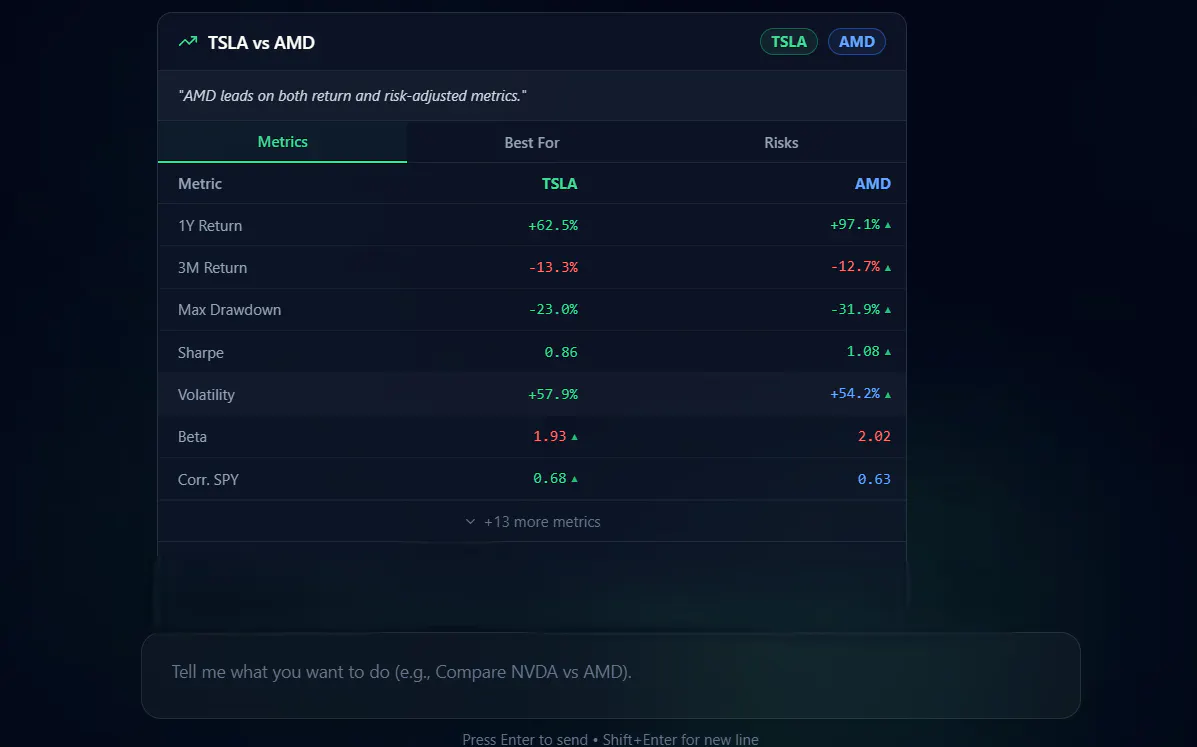Click the up-arrow marker beside AMD Sharpe 1.08
This screenshot has width=1197, height=747.
click(887, 352)
